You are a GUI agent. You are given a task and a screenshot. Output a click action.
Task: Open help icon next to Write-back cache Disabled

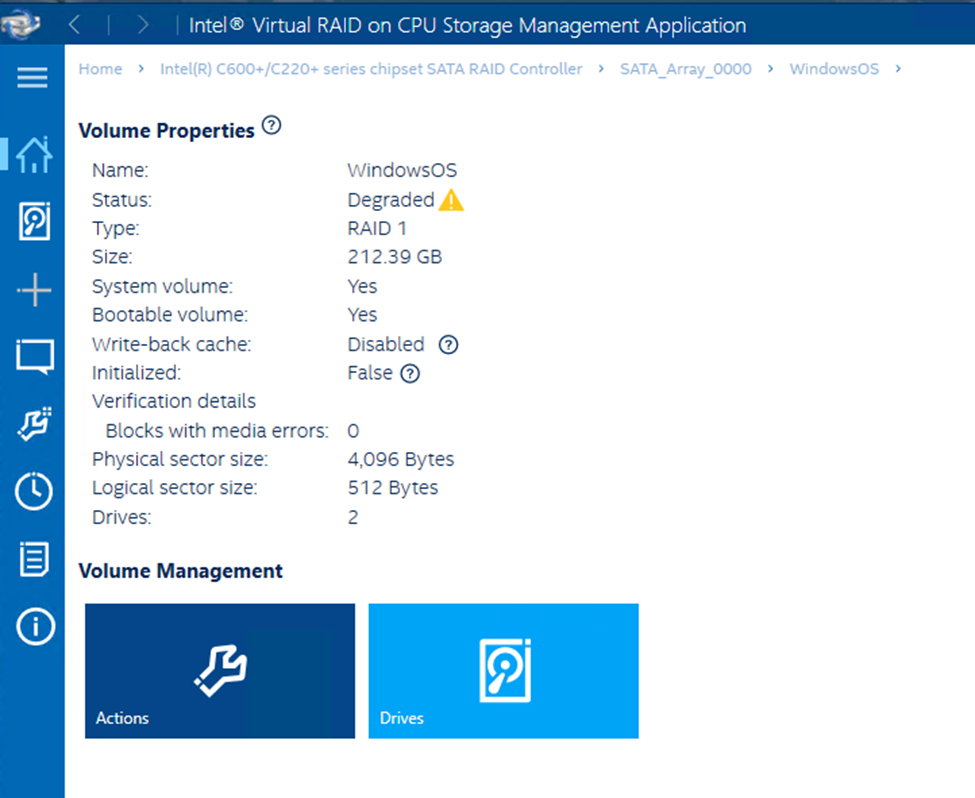coord(448,345)
